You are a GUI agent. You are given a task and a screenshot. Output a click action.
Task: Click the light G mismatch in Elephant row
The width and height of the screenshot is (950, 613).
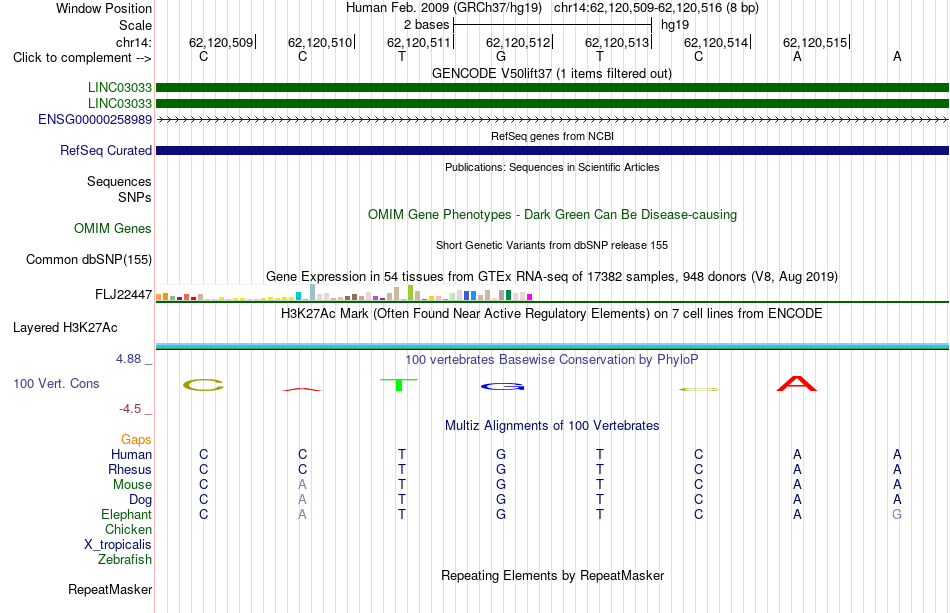897,514
